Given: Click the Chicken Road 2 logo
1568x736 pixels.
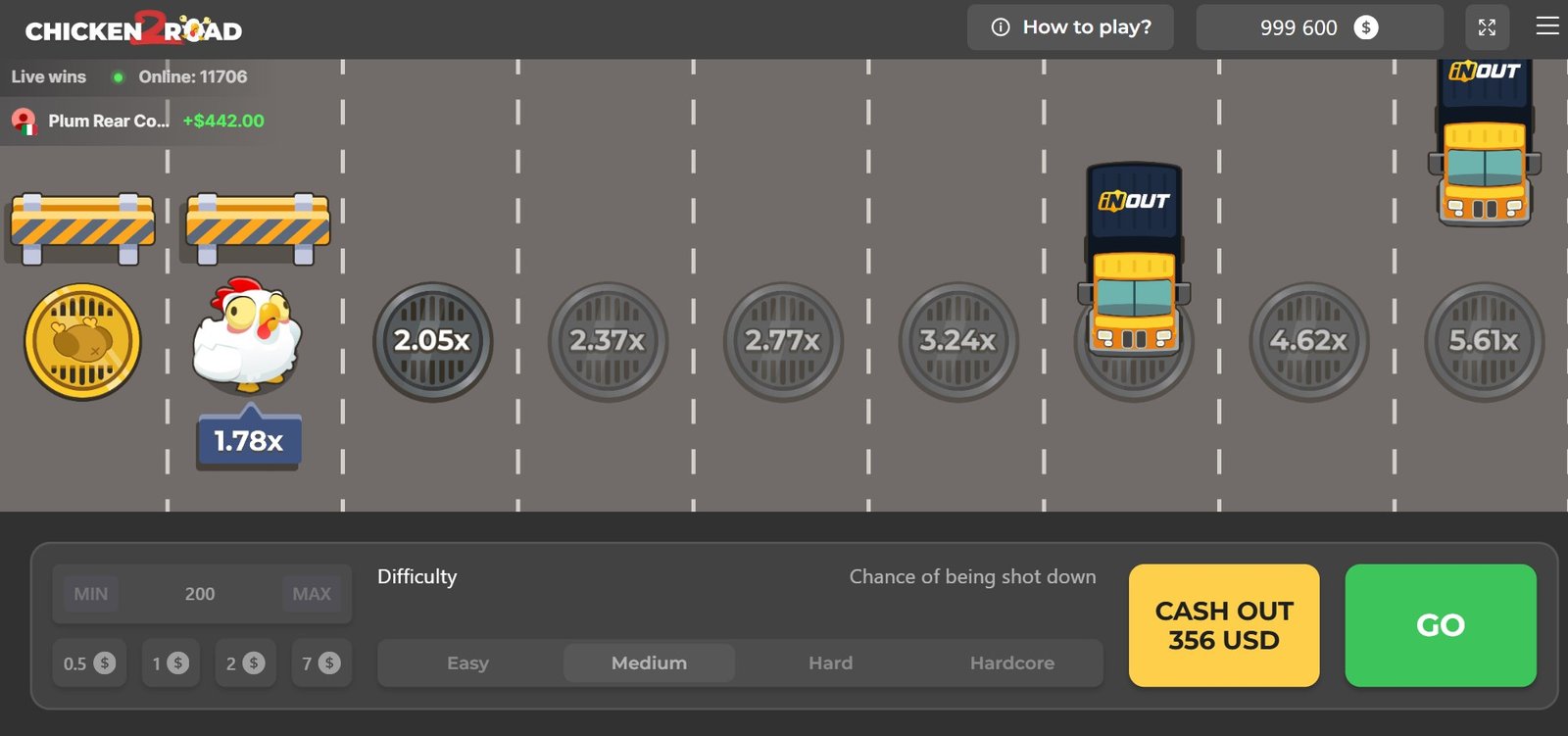Looking at the screenshot, I should 133,29.
